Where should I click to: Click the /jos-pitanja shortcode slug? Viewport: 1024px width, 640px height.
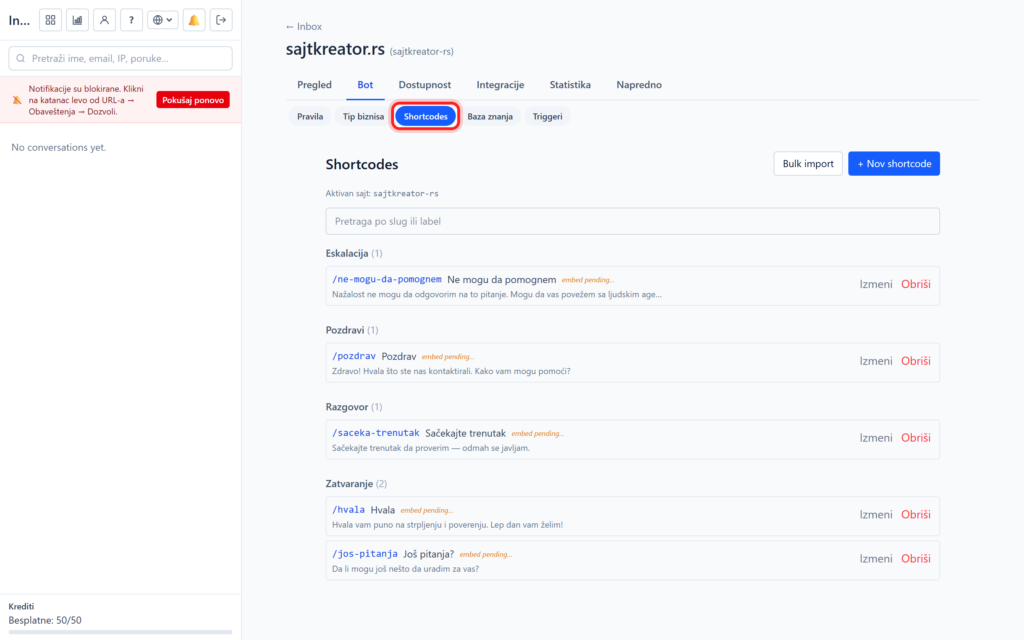[364, 554]
